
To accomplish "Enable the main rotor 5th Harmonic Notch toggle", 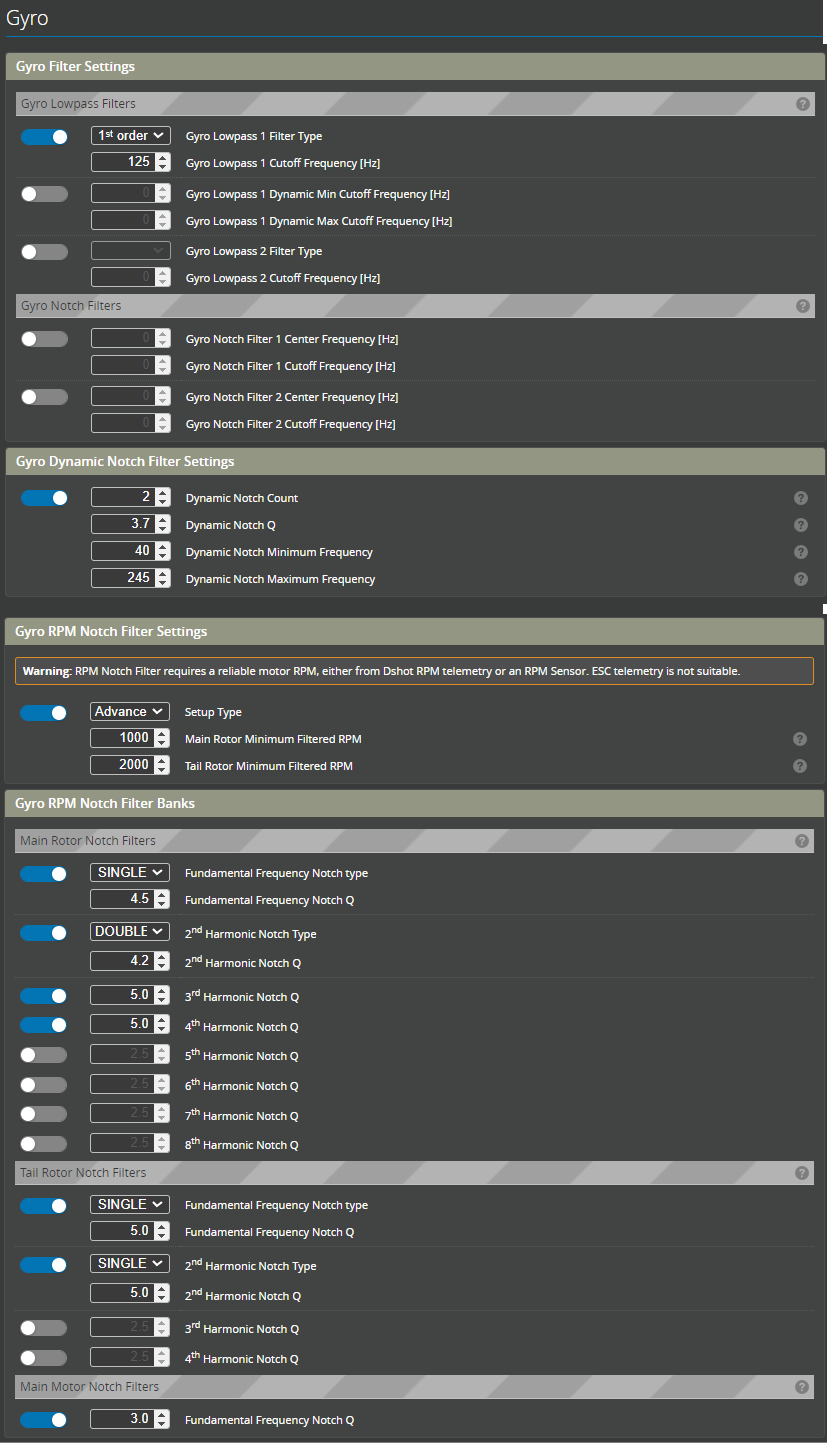I will [44, 1055].
